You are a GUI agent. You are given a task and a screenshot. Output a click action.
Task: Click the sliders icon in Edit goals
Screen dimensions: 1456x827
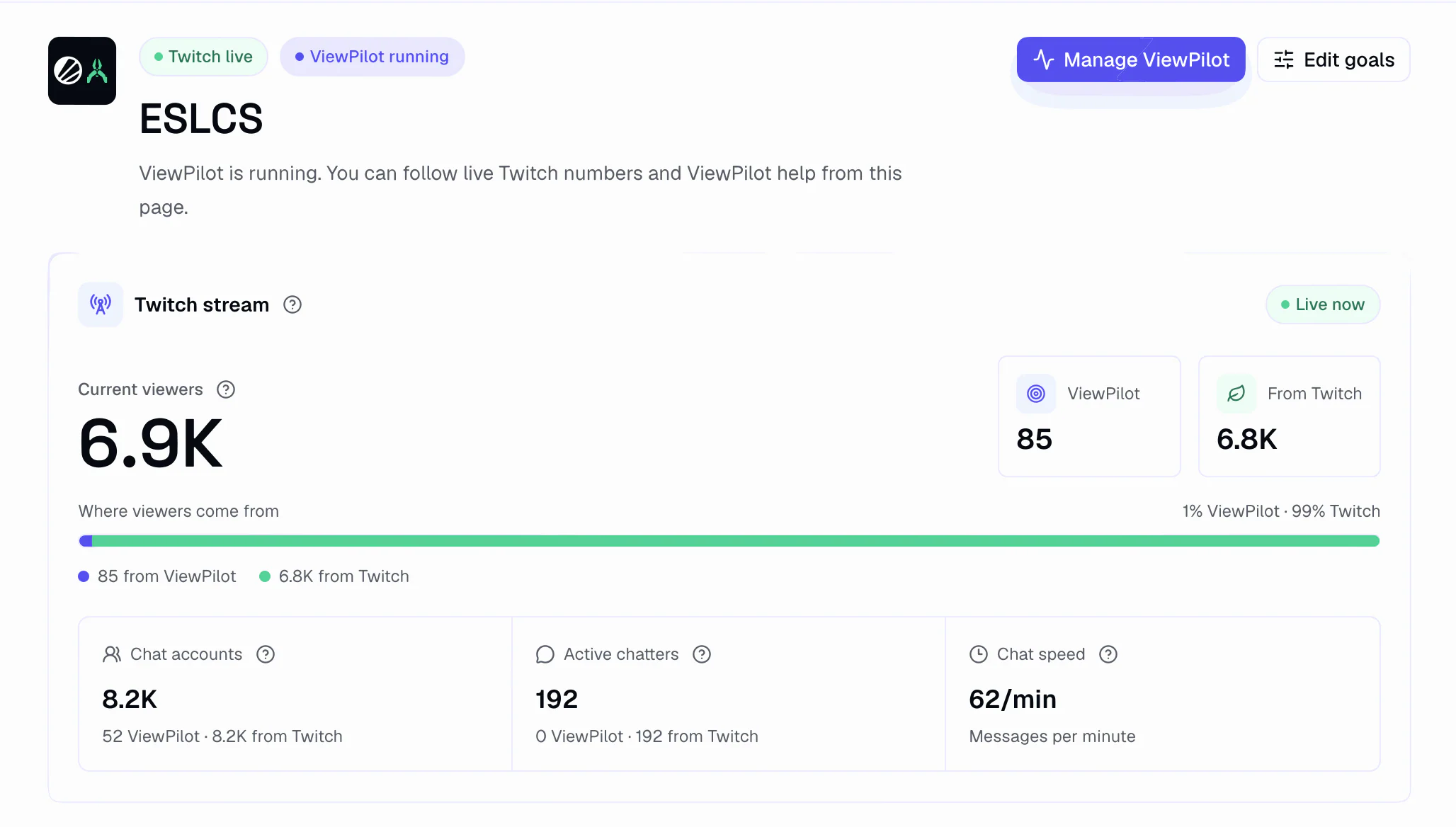pos(1284,59)
